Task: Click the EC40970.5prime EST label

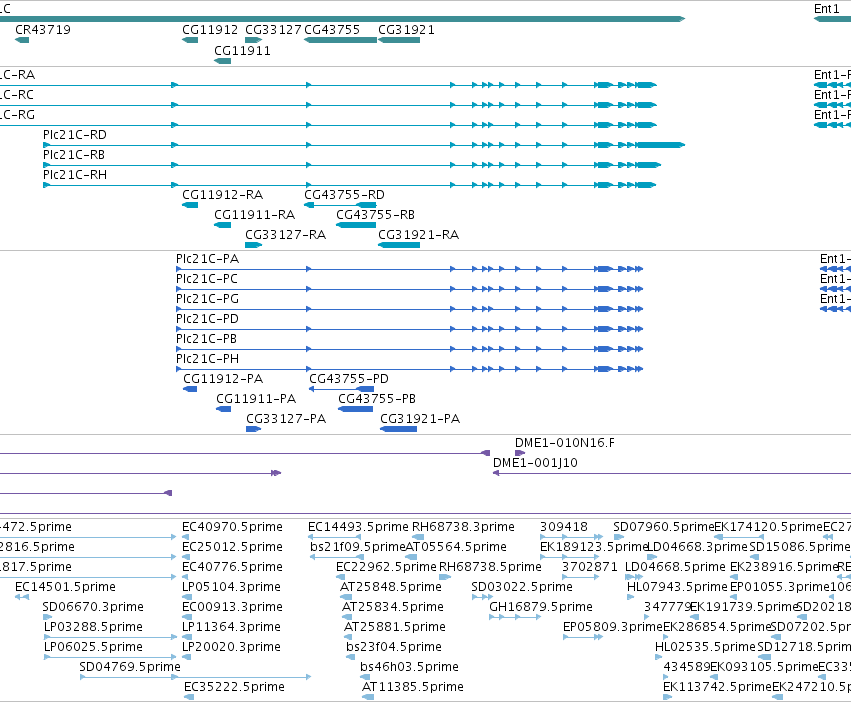Action: point(232,527)
